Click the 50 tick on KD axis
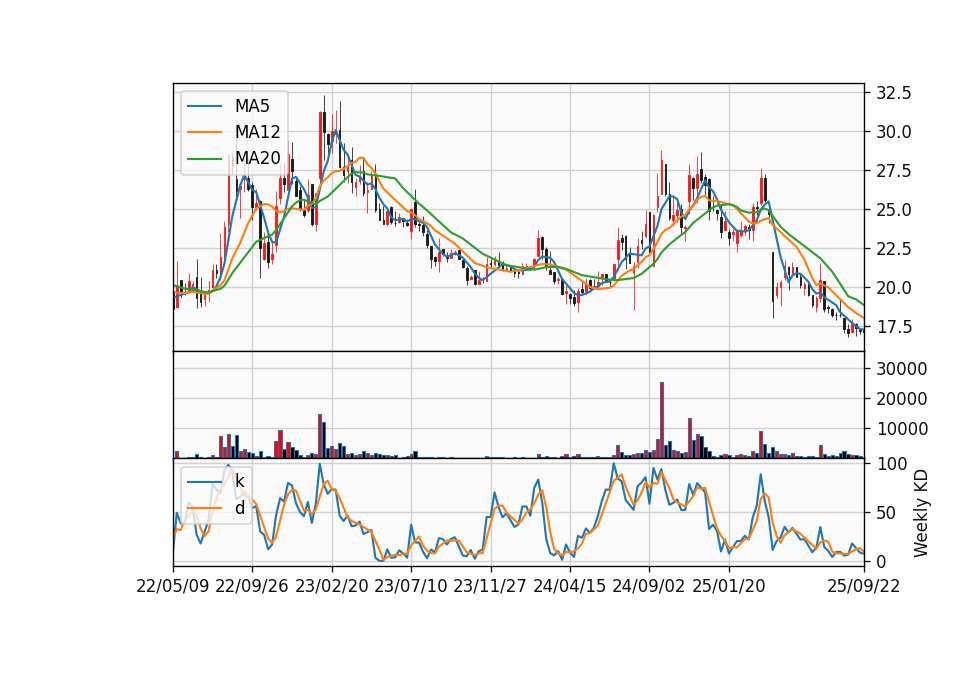This screenshot has width=960, height=690. [x=887, y=512]
